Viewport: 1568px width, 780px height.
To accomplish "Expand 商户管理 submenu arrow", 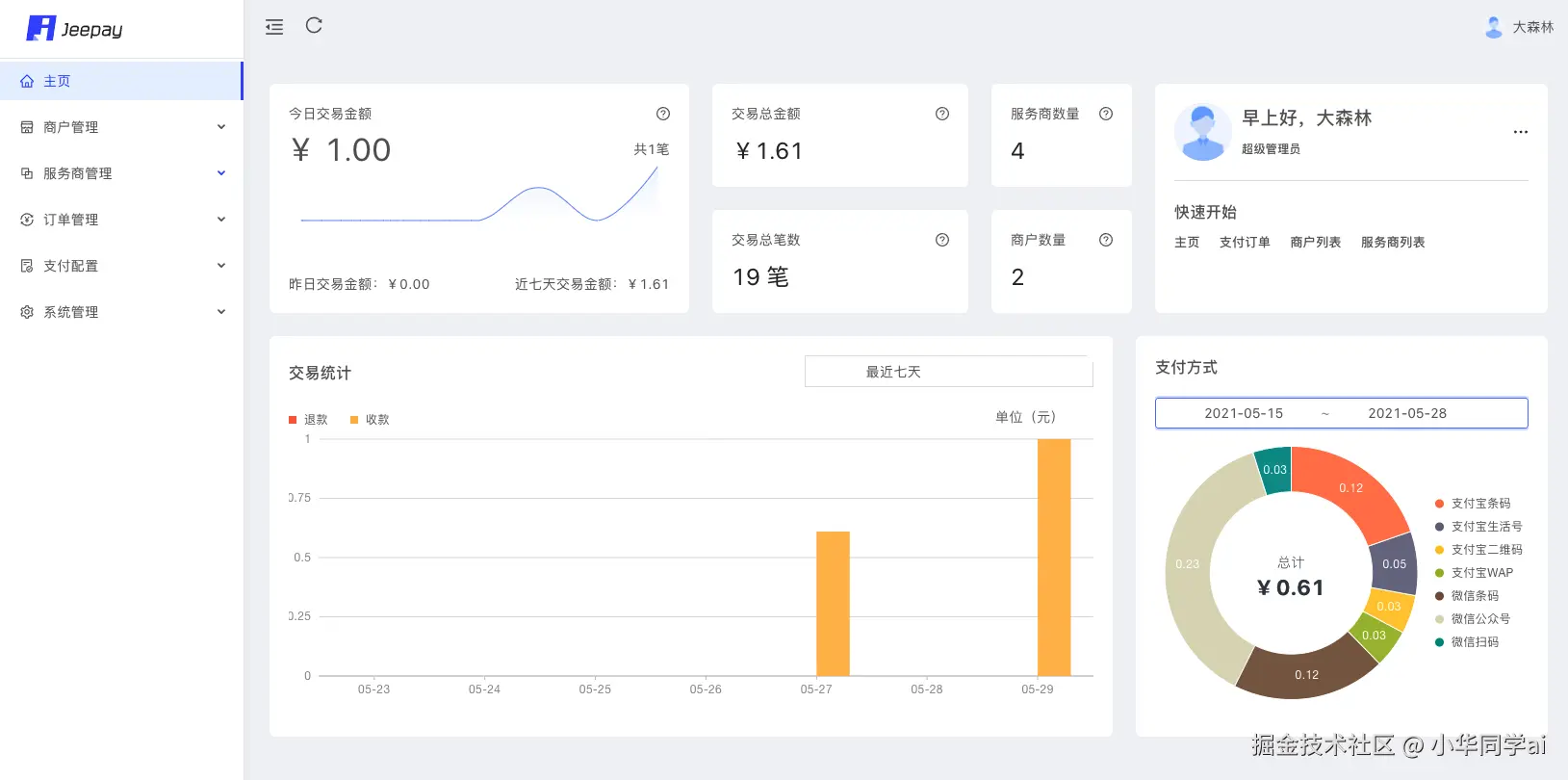I will 221,127.
